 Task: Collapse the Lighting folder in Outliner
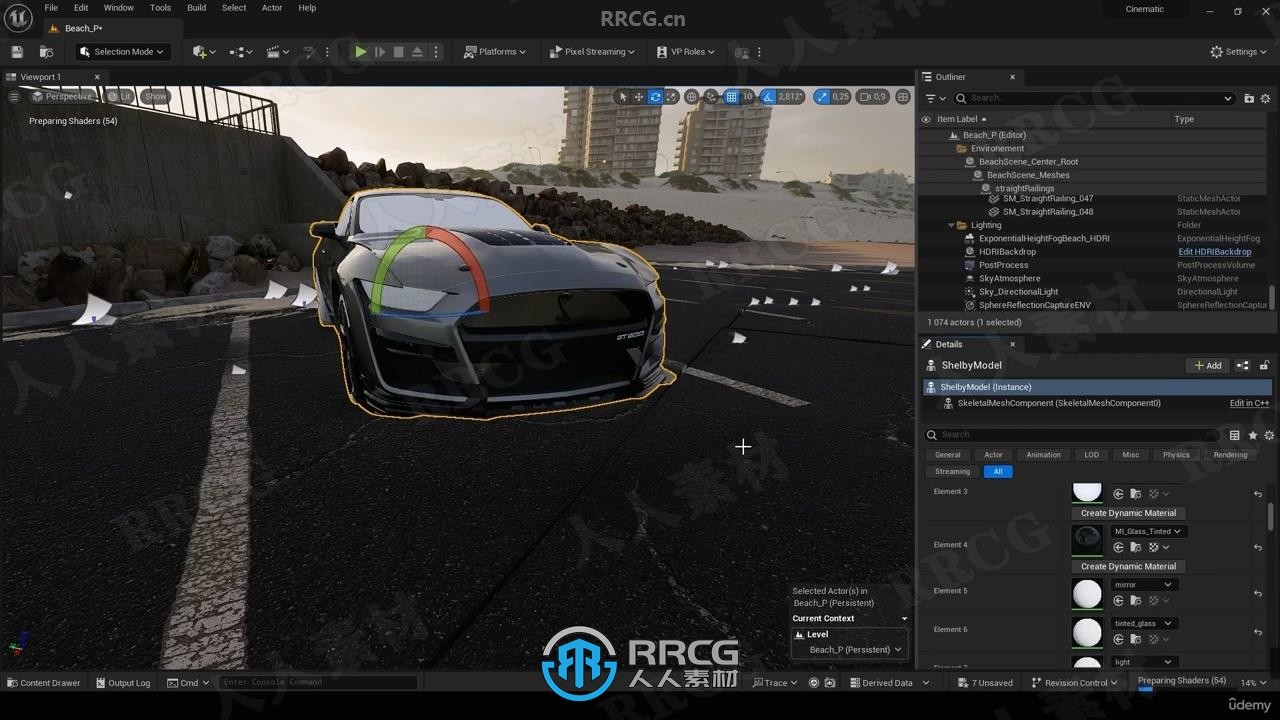coord(951,226)
